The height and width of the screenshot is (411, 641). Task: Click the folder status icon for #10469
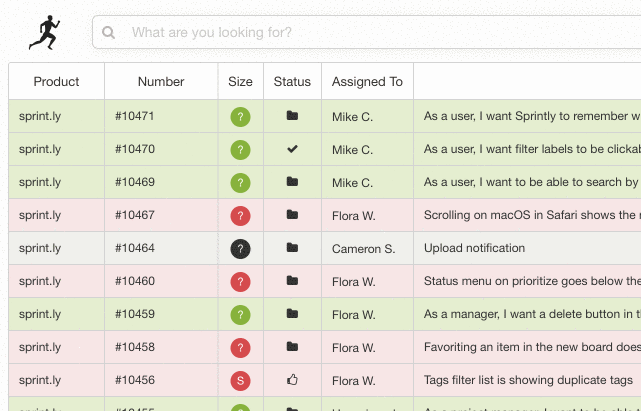(292, 182)
